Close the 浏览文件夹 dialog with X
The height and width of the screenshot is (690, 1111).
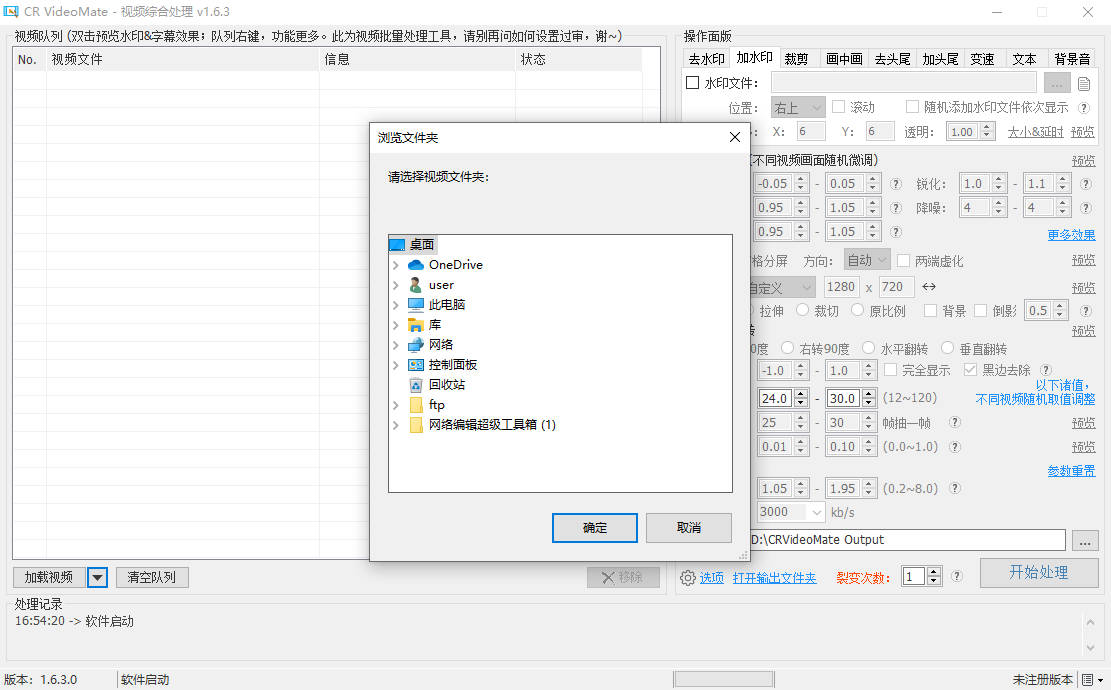[735, 137]
